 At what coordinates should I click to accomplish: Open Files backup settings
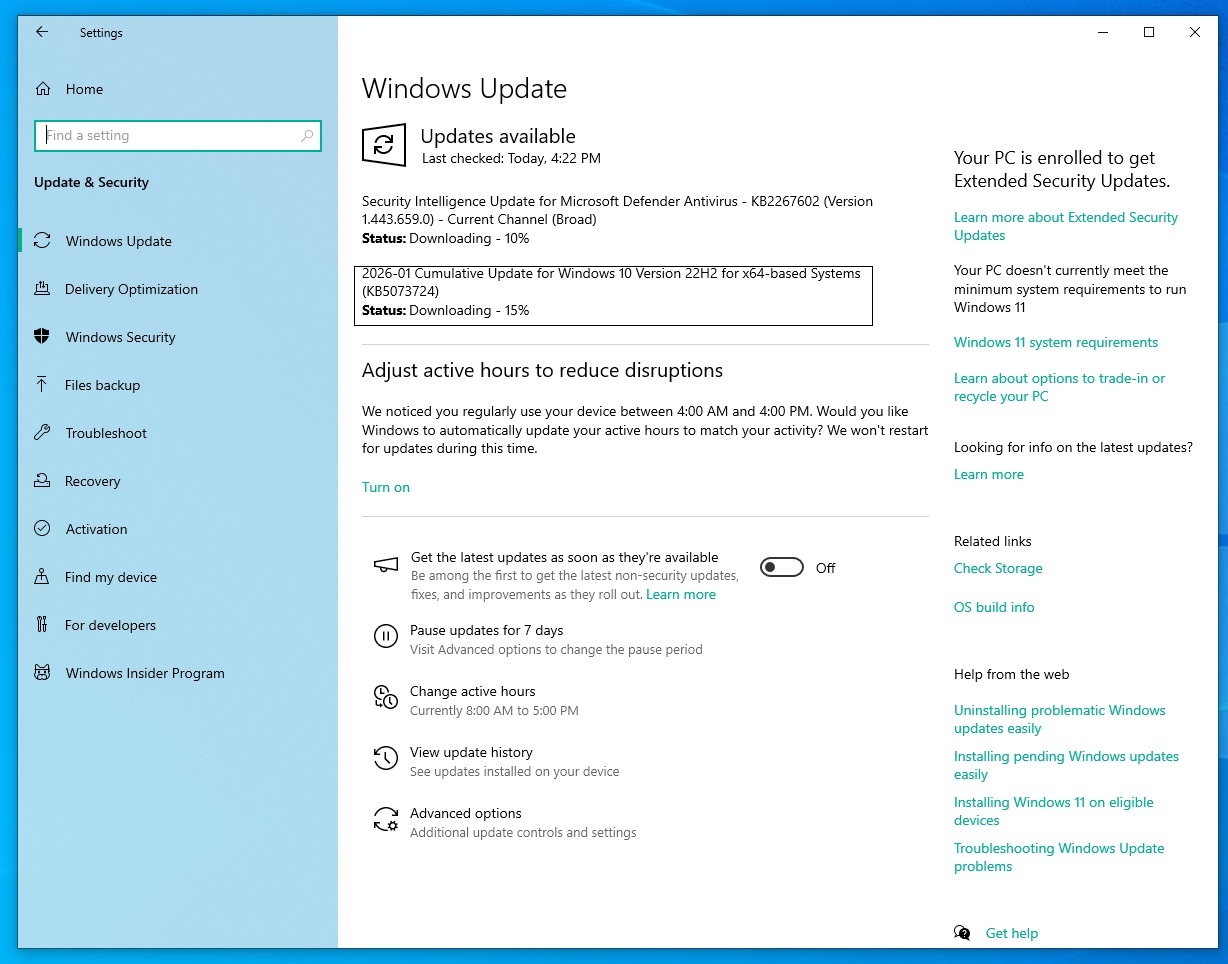(x=100, y=385)
